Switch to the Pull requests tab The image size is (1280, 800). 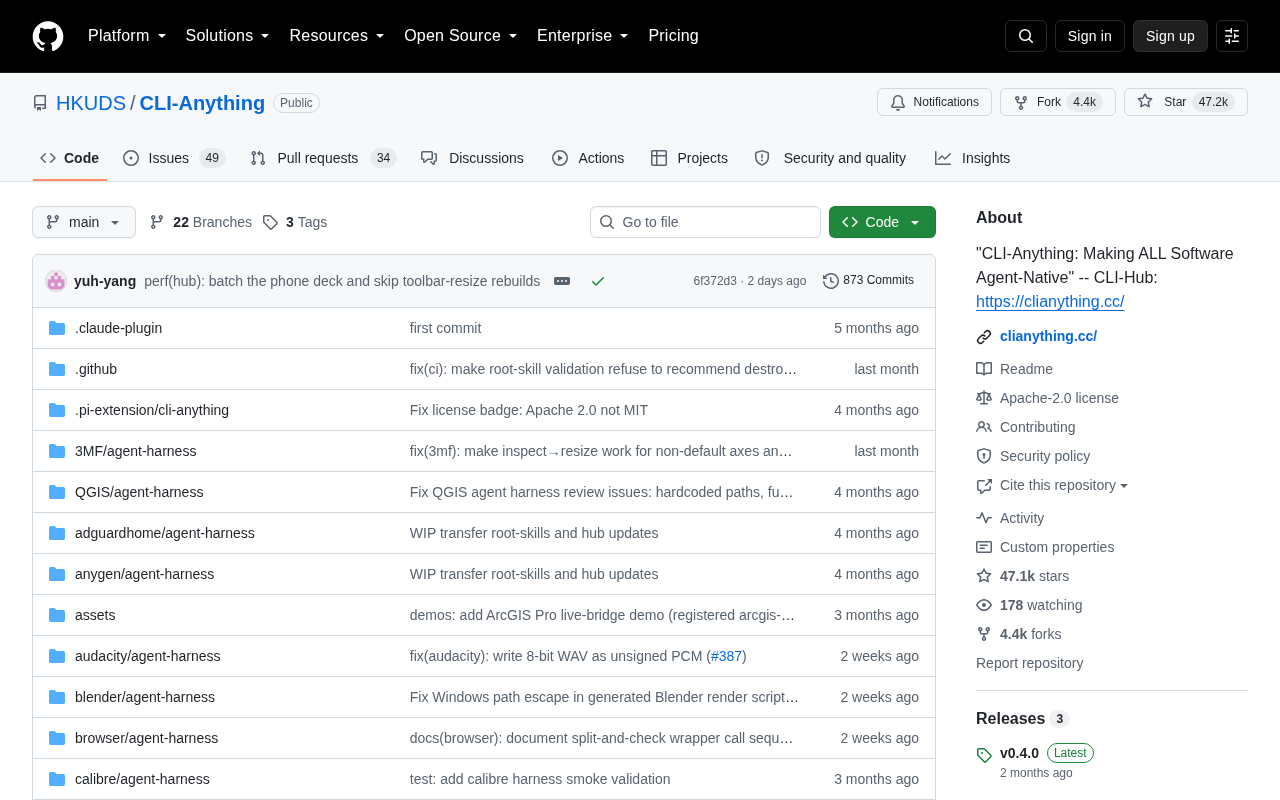coord(323,158)
